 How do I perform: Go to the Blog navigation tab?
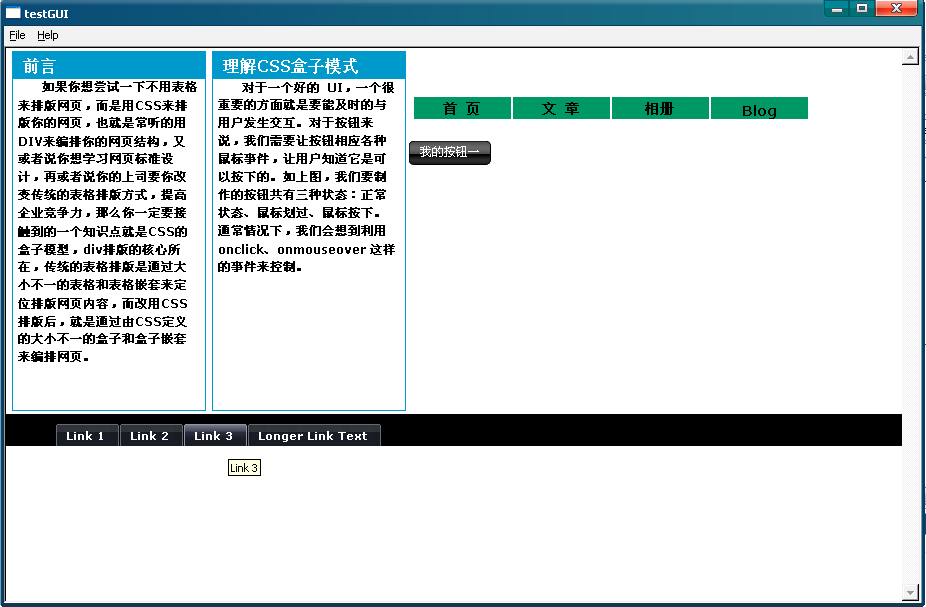[759, 109]
